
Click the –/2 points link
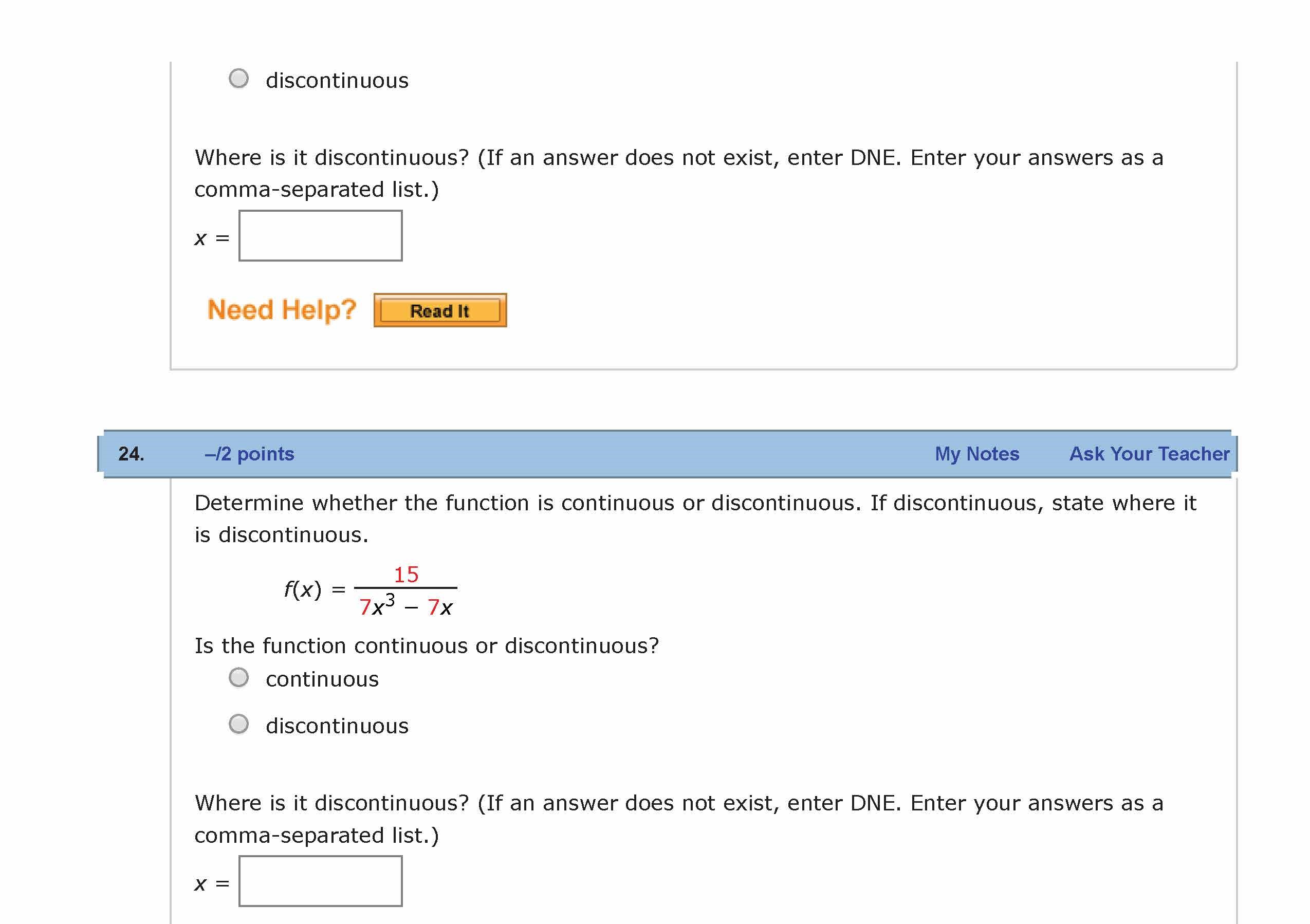(249, 454)
